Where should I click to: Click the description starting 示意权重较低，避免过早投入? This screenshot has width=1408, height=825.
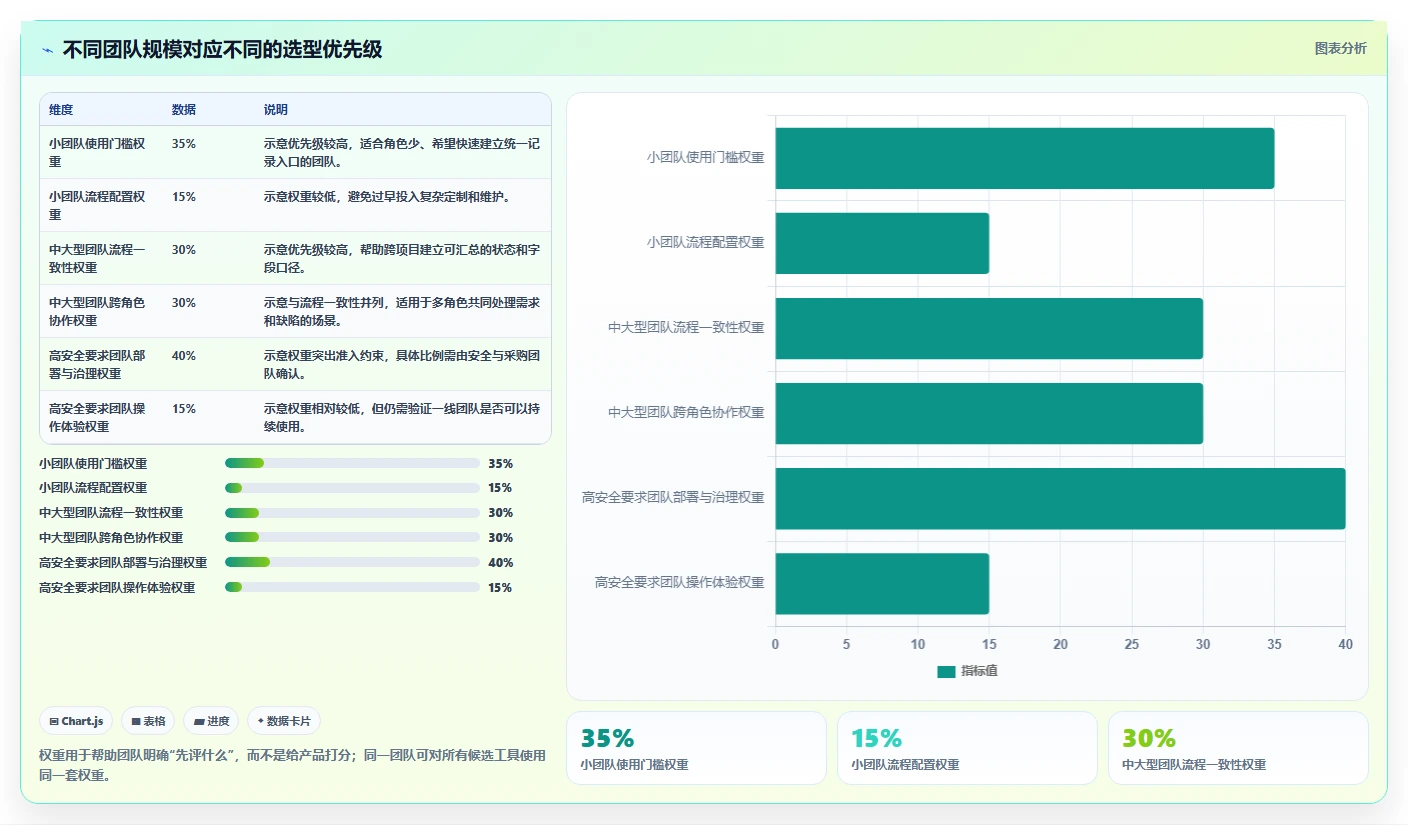coord(388,196)
